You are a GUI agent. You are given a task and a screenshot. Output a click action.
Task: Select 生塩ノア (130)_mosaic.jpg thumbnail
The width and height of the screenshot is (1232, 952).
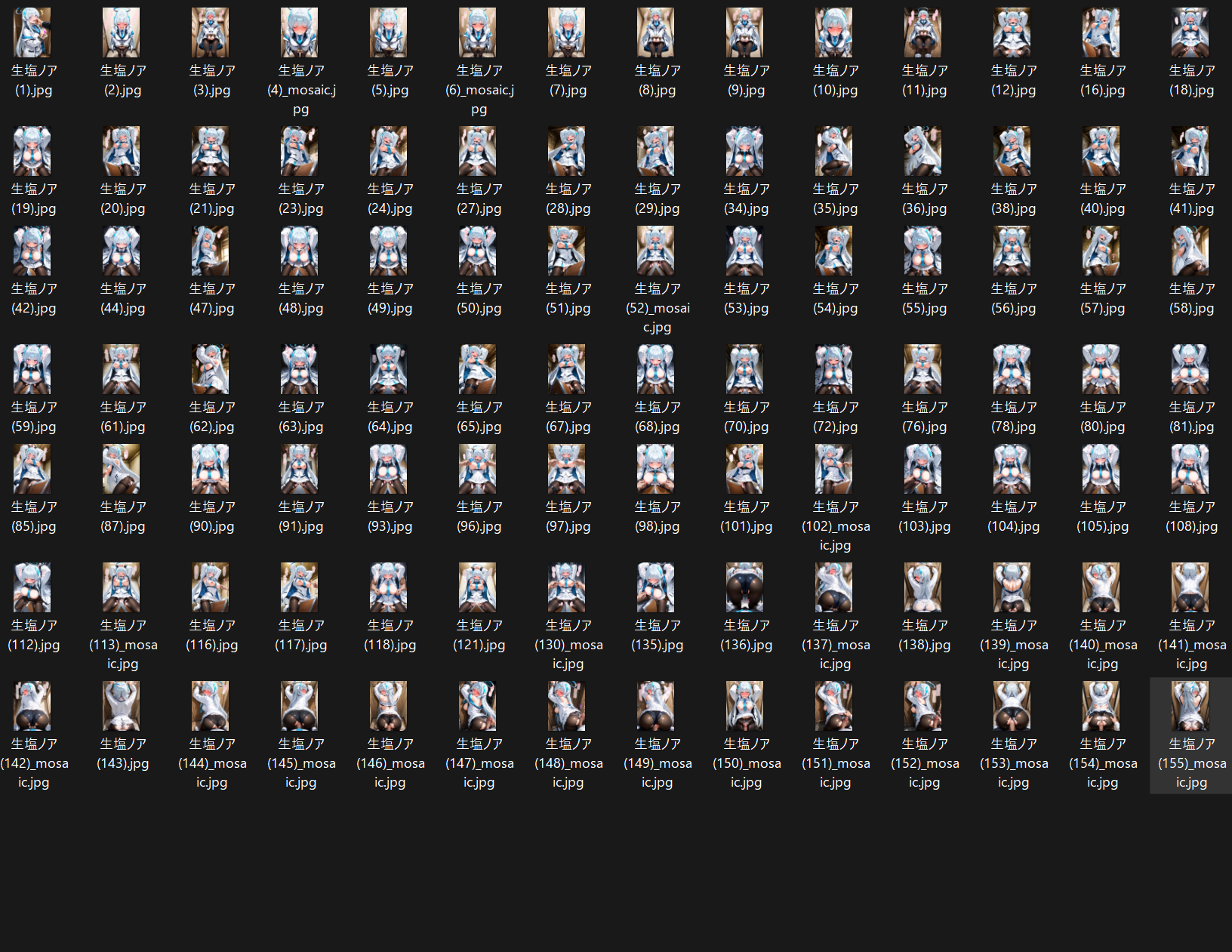click(568, 587)
